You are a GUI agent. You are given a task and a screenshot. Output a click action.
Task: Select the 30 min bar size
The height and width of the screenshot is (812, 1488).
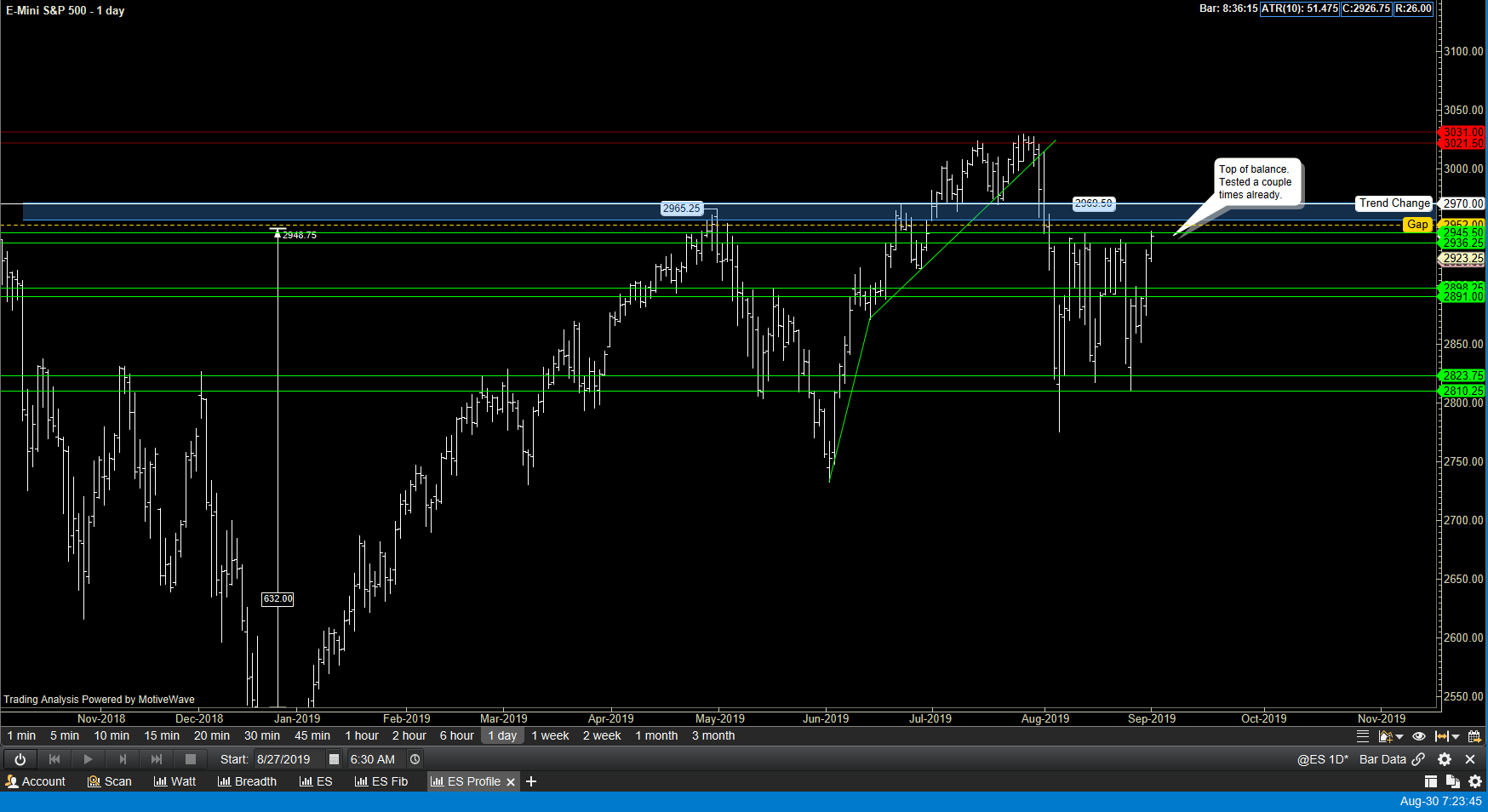point(262,736)
